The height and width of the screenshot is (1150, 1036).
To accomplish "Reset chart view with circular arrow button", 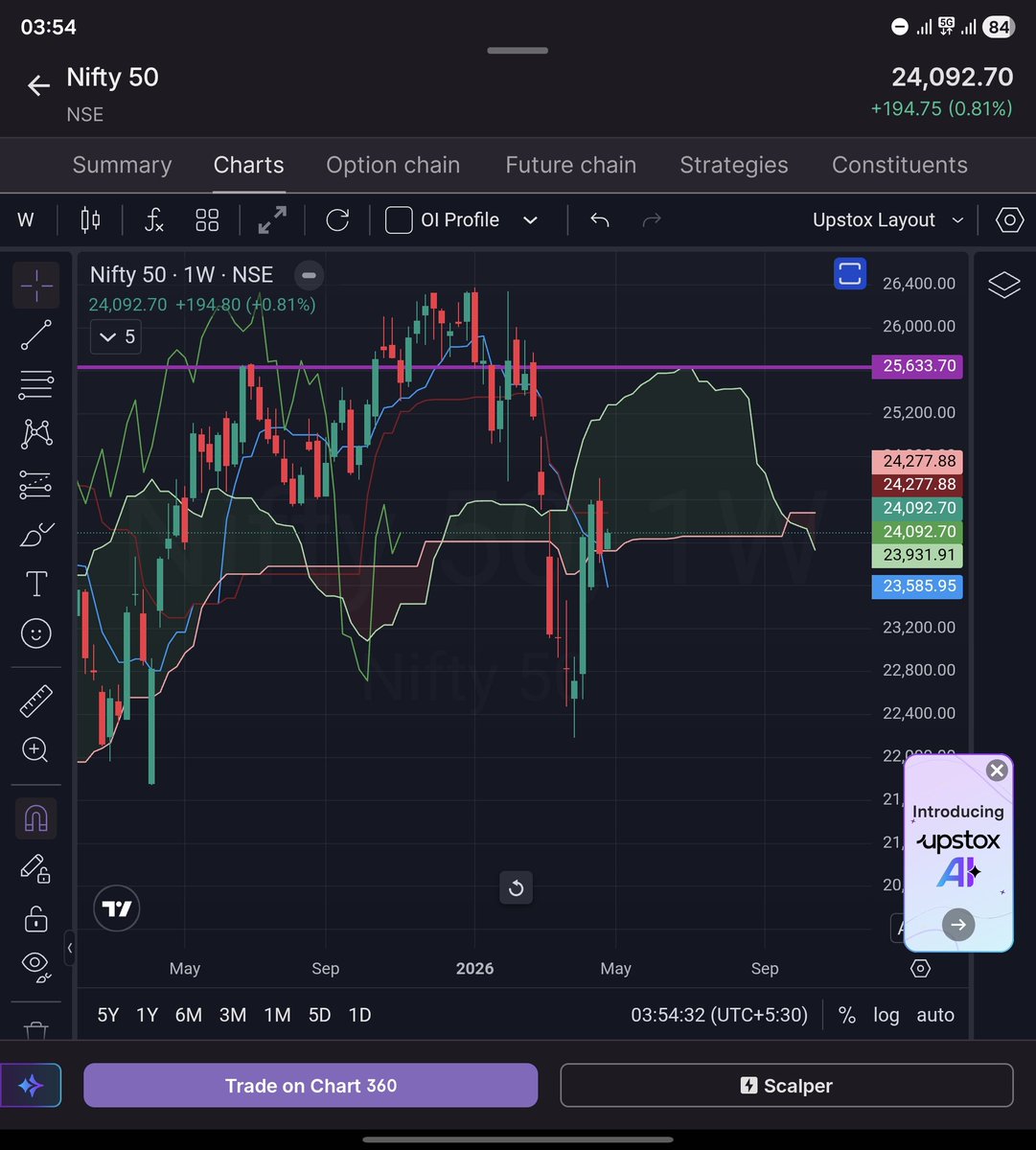I will tap(516, 888).
